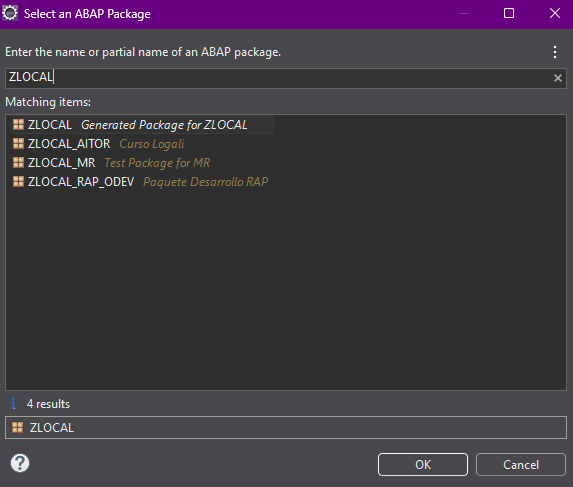Confirm selection with OK button

coord(423,464)
